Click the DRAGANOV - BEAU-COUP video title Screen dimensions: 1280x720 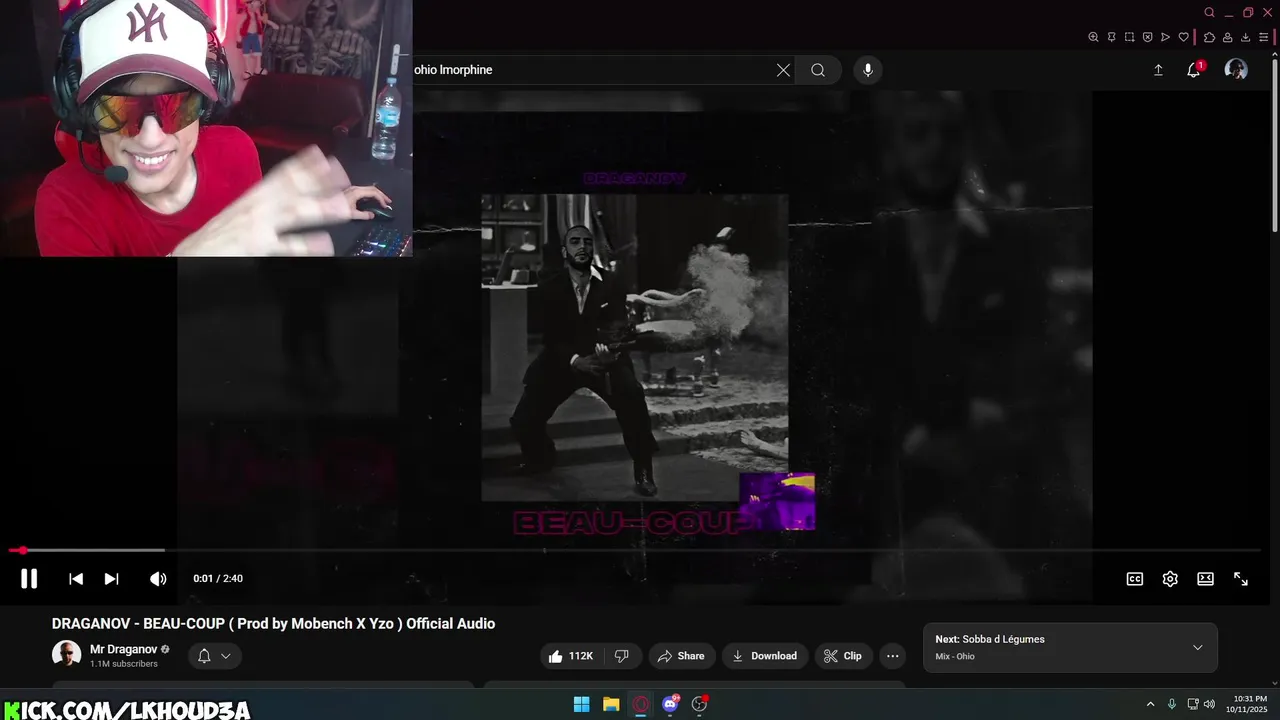pos(273,624)
